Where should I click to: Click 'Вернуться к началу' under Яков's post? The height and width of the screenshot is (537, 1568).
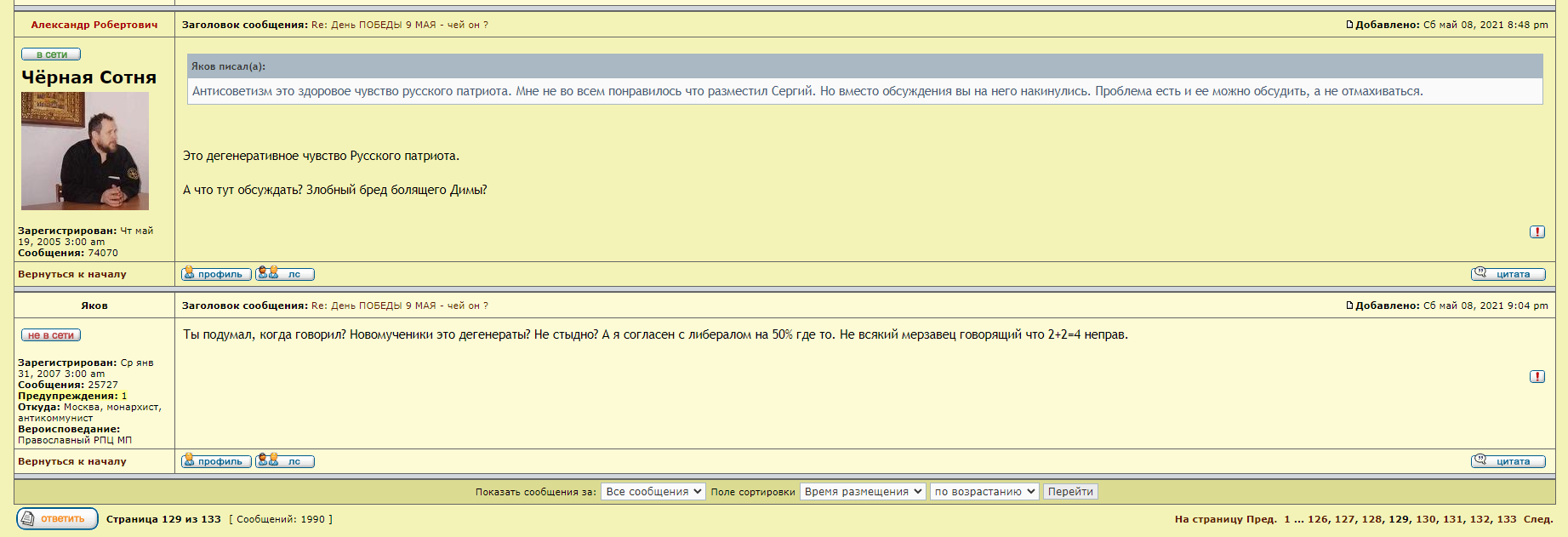coord(72,461)
